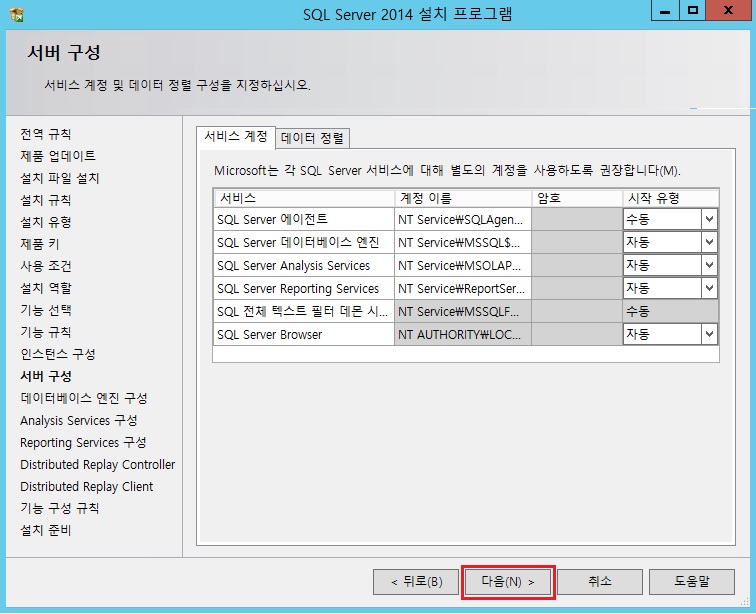Click the 설치 유형 step in sidebar
Image resolution: width=756 pixels, height=614 pixels.
[46, 222]
